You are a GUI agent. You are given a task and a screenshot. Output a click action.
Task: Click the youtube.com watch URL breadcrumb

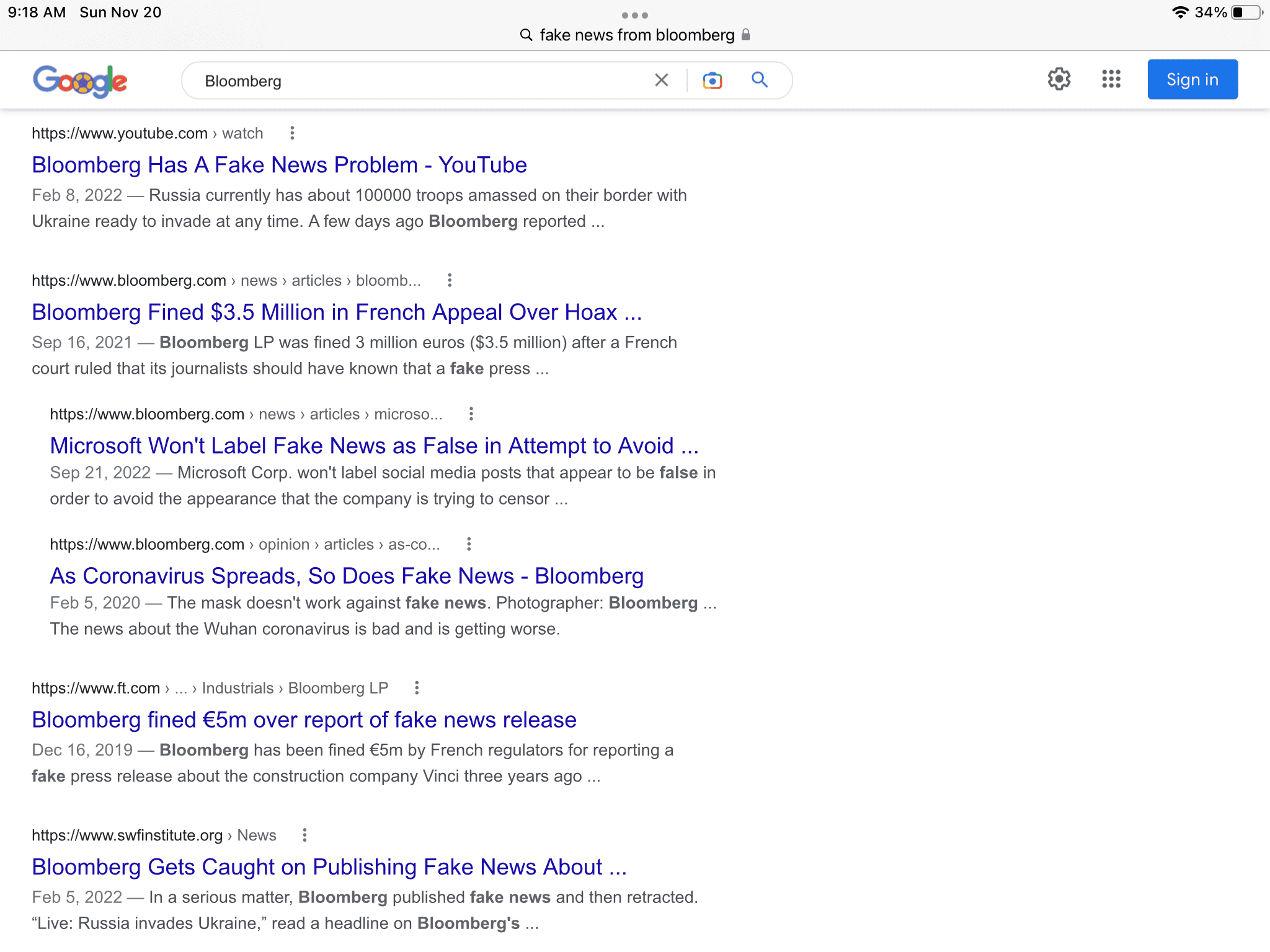point(148,133)
